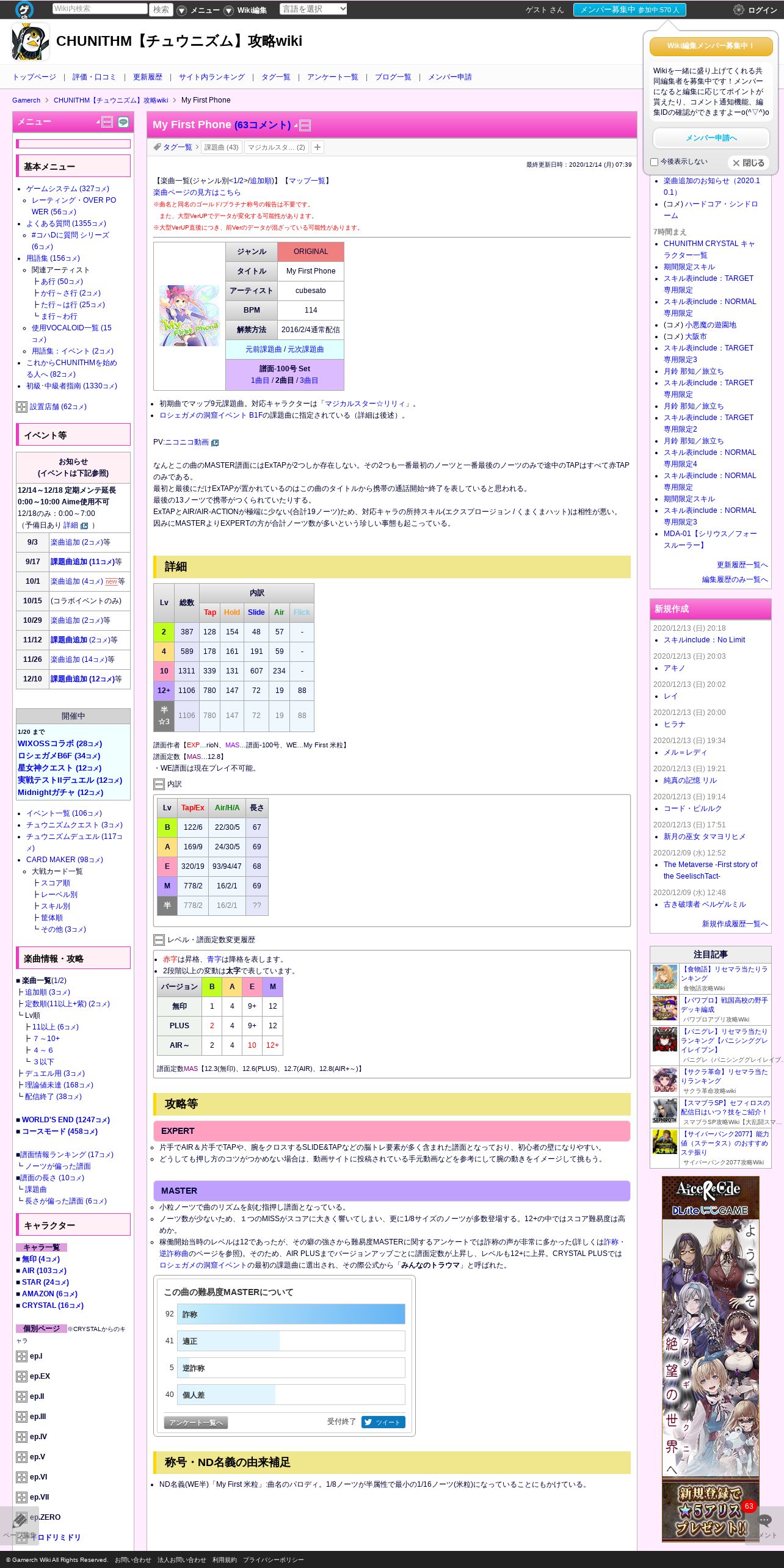Open the login gear icon
Viewport: 784px width, 1568px height.
click(x=738, y=10)
